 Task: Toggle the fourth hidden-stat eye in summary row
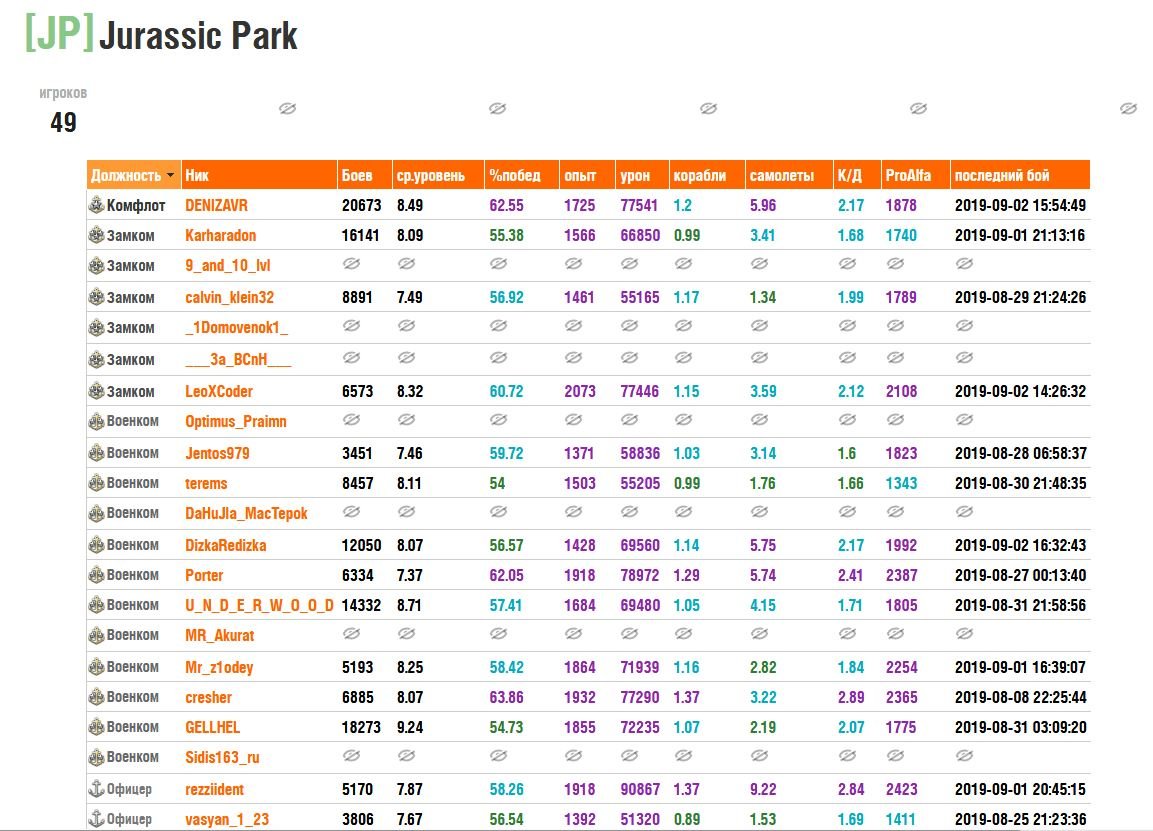(918, 109)
